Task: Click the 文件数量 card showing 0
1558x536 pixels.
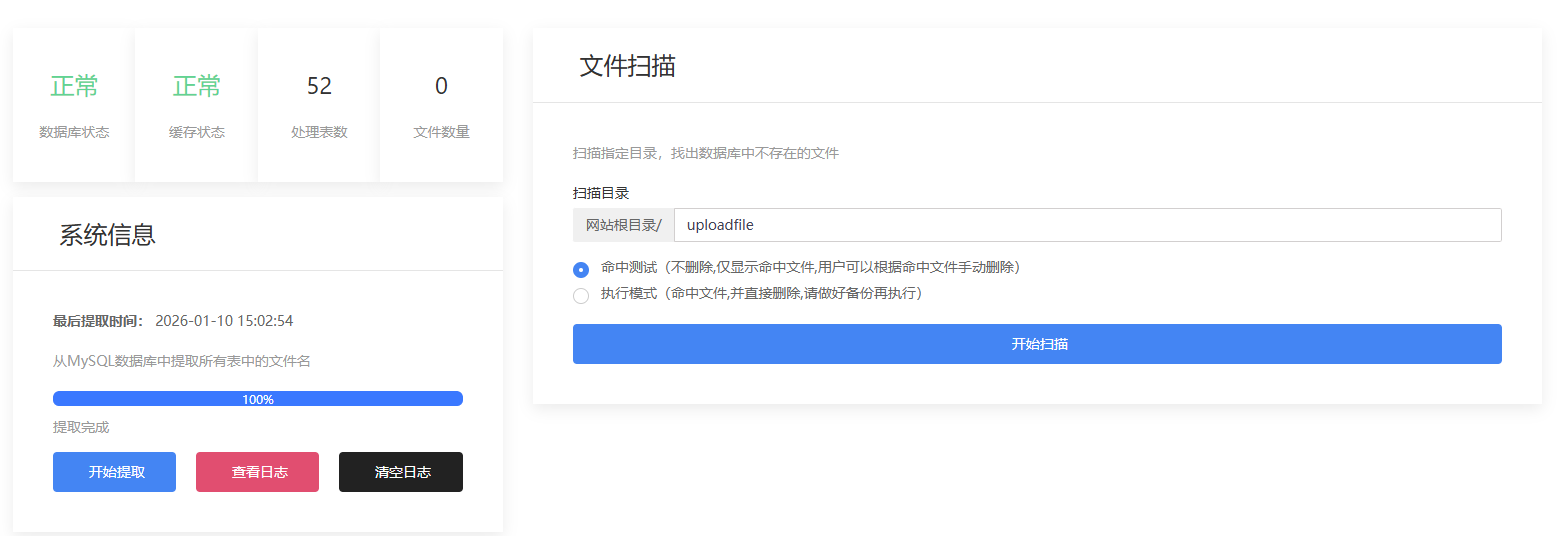Action: pos(441,105)
